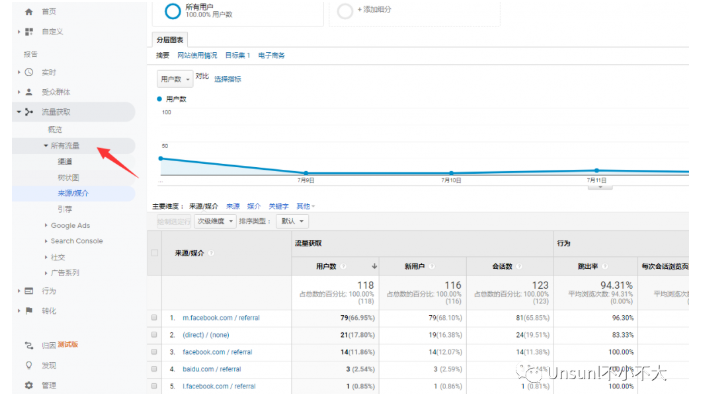Click help icon beside 新用户 header
This screenshot has height=394, width=705.
pyautogui.click(x=431, y=266)
